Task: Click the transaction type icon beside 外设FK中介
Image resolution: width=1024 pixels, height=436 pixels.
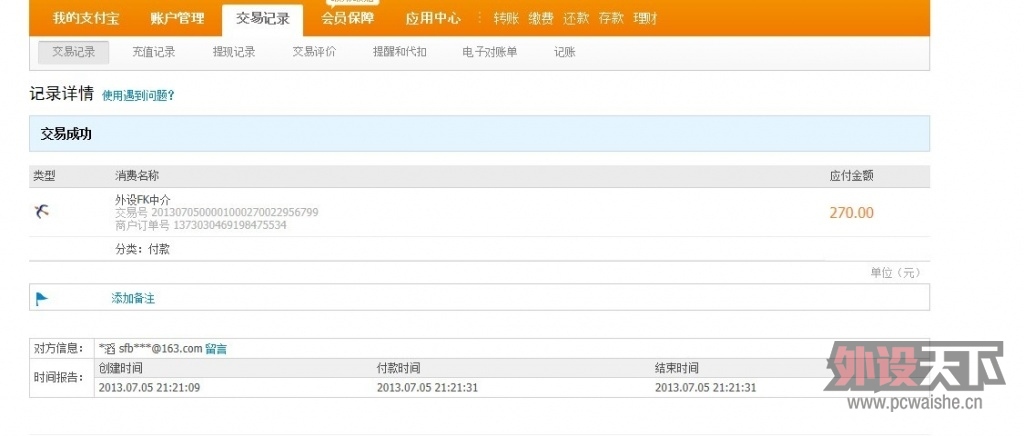Action: click(41, 211)
